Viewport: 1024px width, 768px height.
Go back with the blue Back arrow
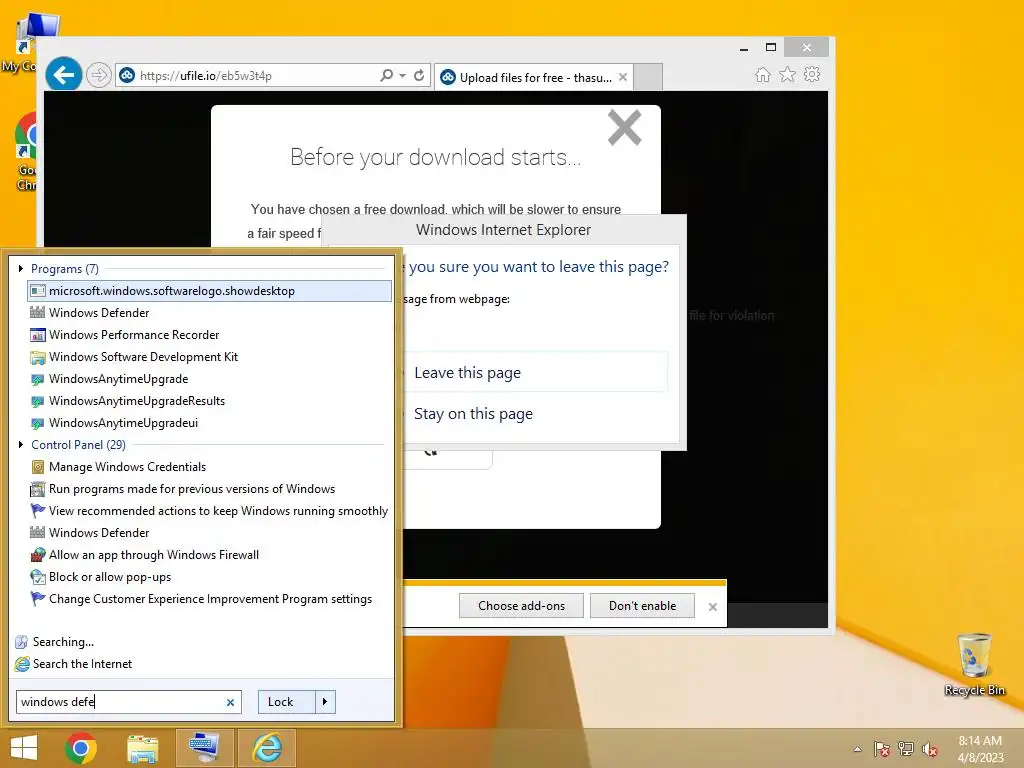coord(63,75)
